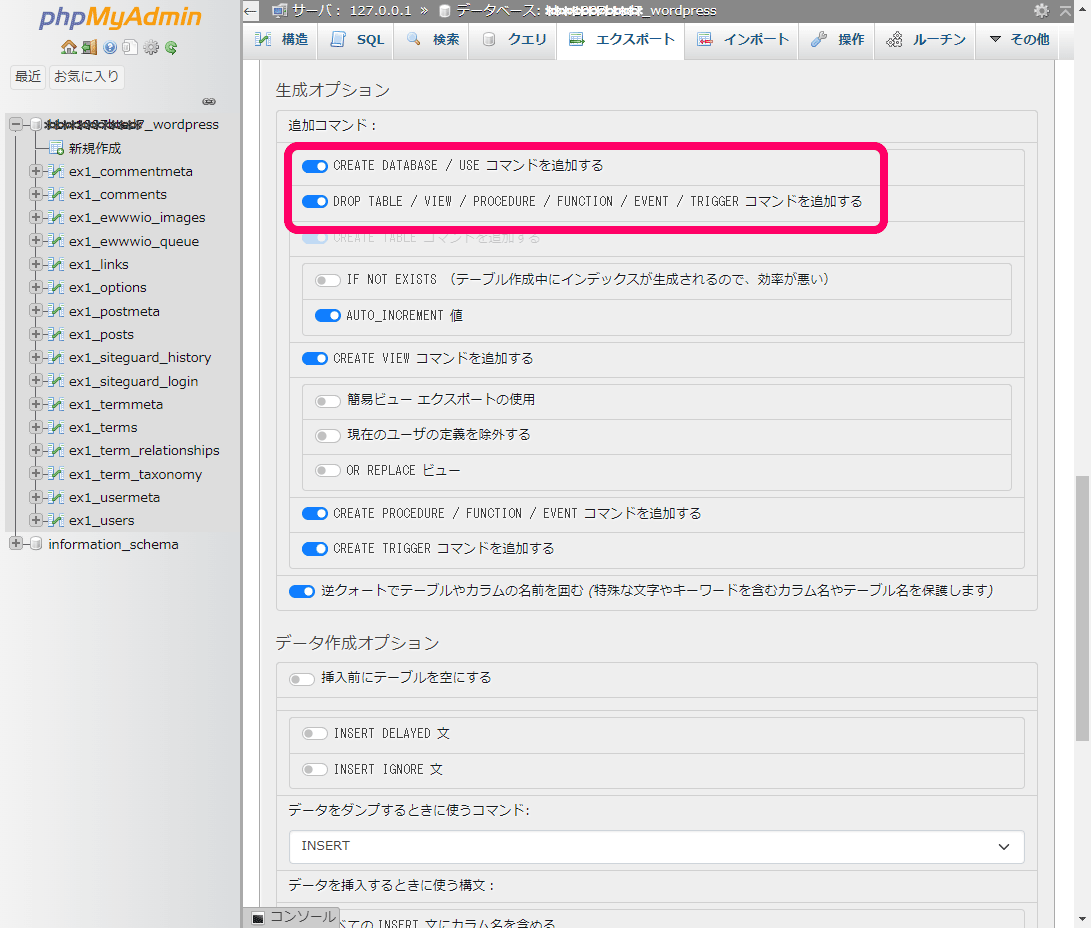Click the green reload navigation icon

pos(172,47)
